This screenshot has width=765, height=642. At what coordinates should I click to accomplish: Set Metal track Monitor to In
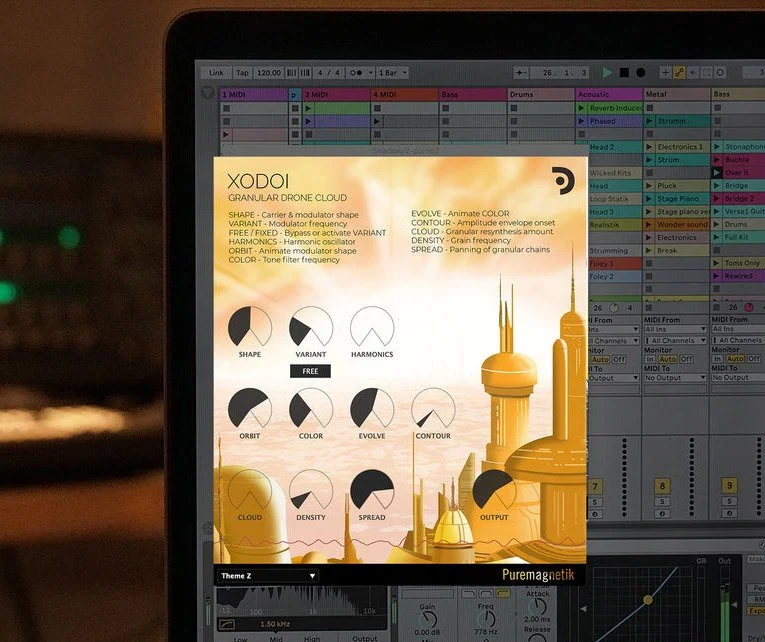coord(650,359)
